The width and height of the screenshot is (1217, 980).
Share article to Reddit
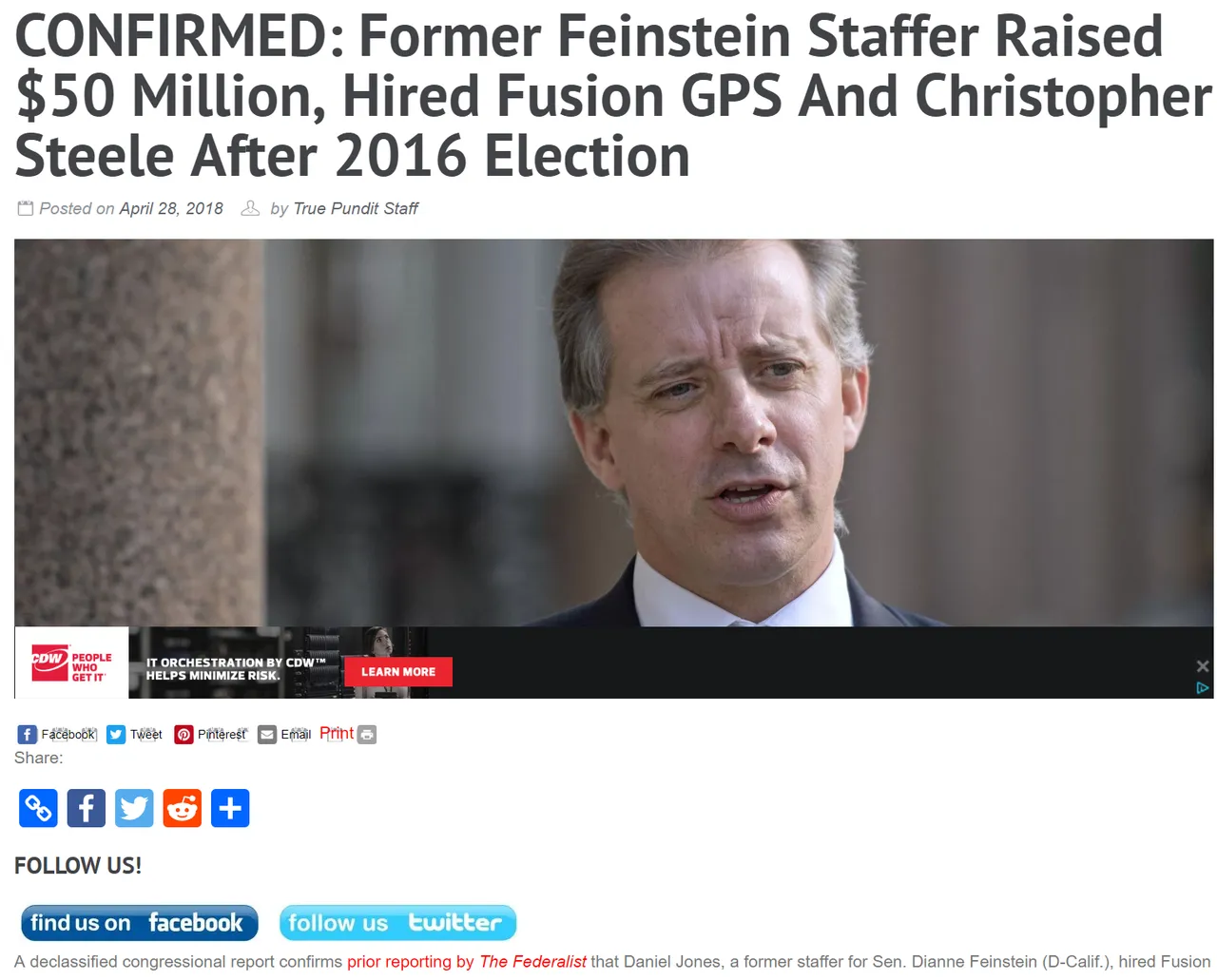coord(183,808)
